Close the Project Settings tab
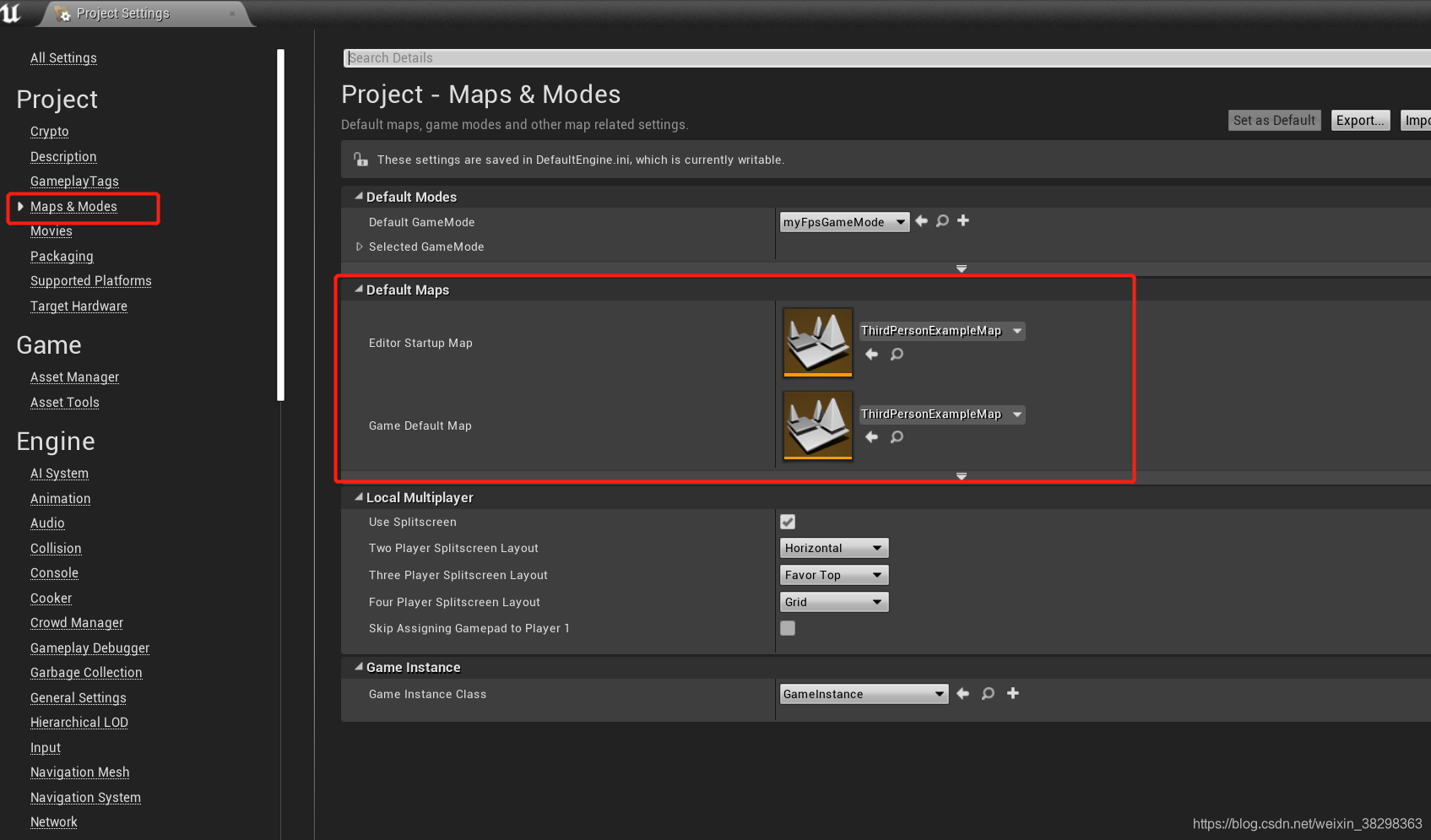 click(232, 14)
